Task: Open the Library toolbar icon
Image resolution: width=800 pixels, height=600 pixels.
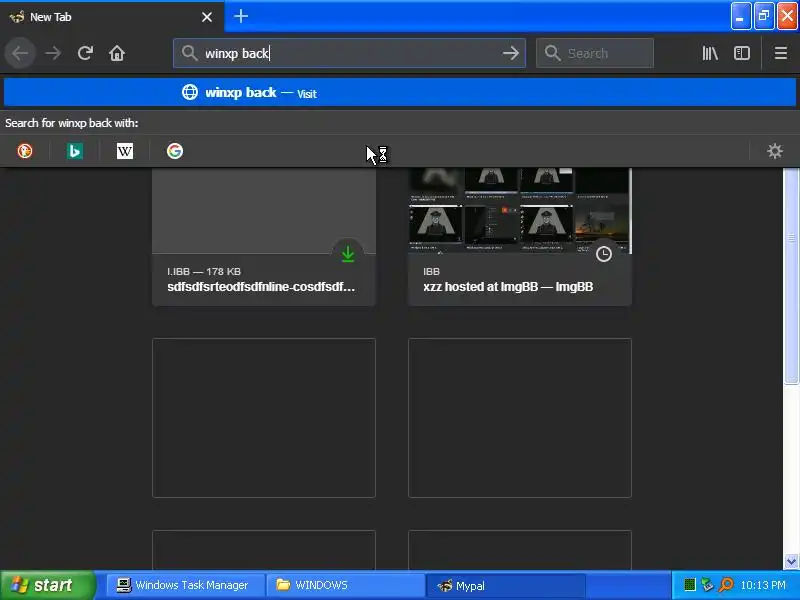Action: (710, 53)
